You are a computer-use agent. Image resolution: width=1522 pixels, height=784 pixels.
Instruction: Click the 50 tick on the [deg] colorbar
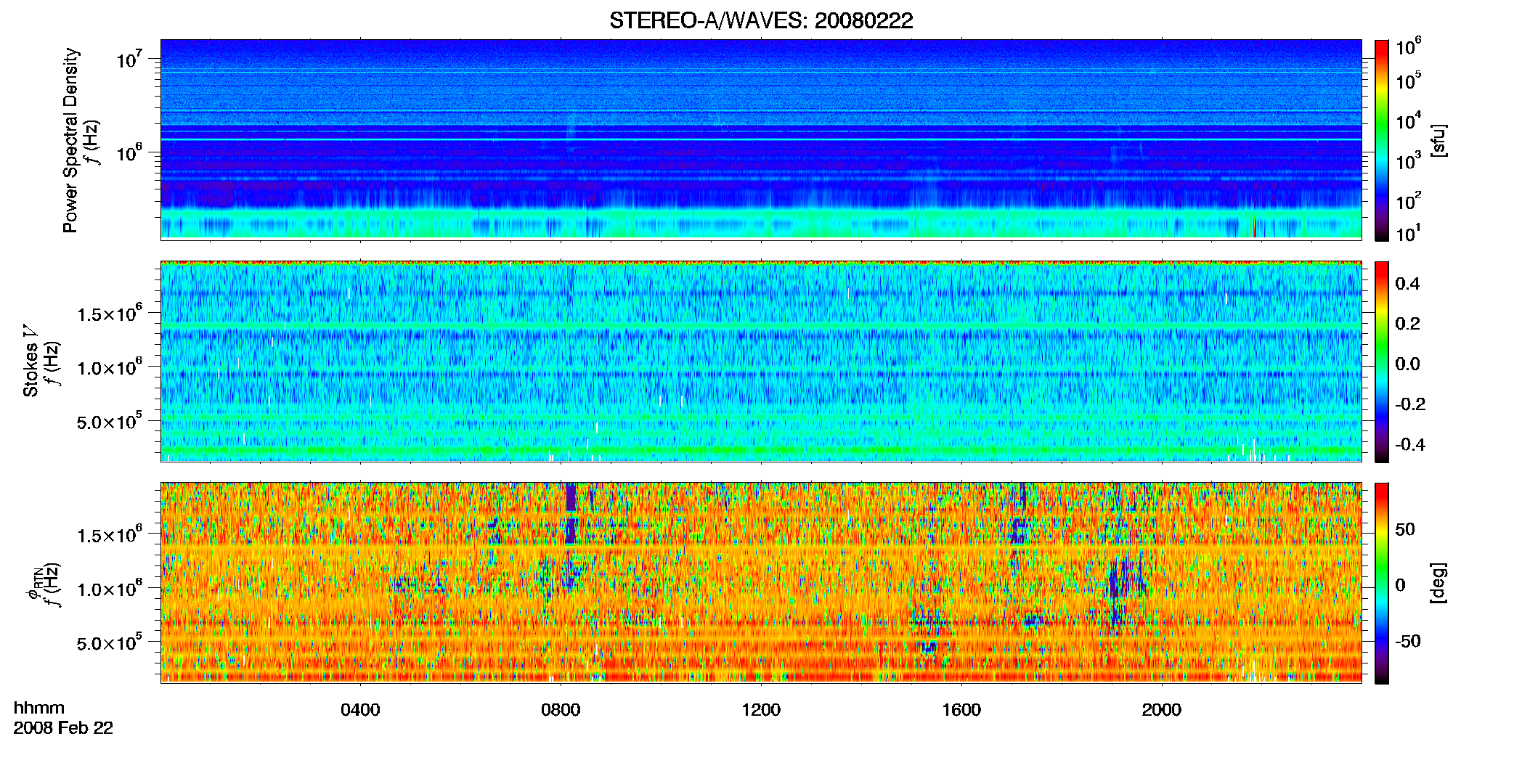1405,529
